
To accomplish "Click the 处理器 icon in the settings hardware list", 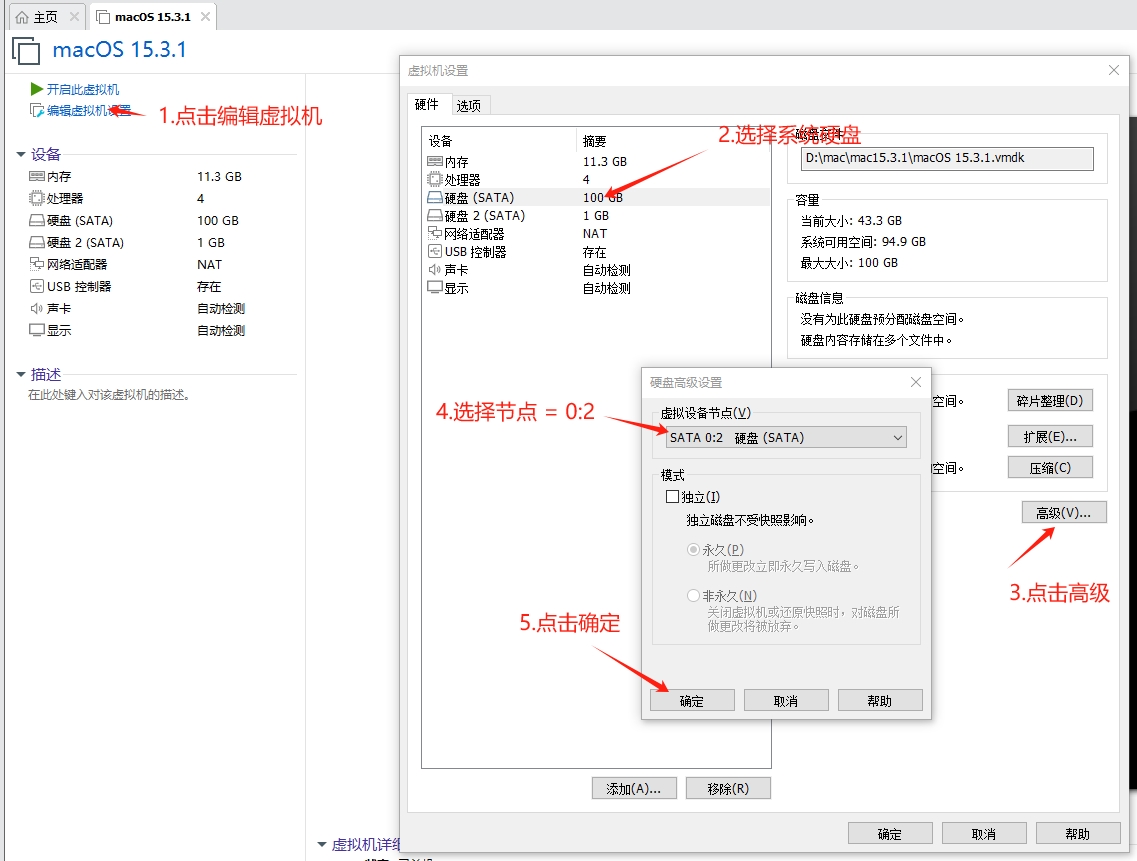I will 435,179.
